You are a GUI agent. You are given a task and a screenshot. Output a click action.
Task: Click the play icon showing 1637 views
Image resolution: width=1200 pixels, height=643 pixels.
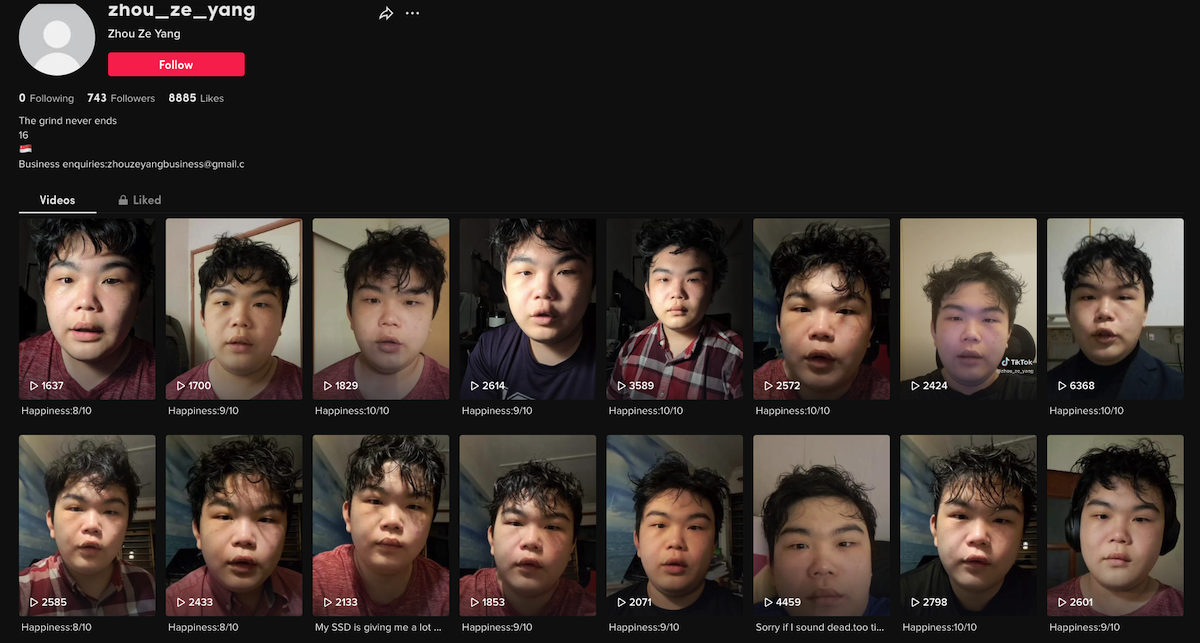click(33, 384)
